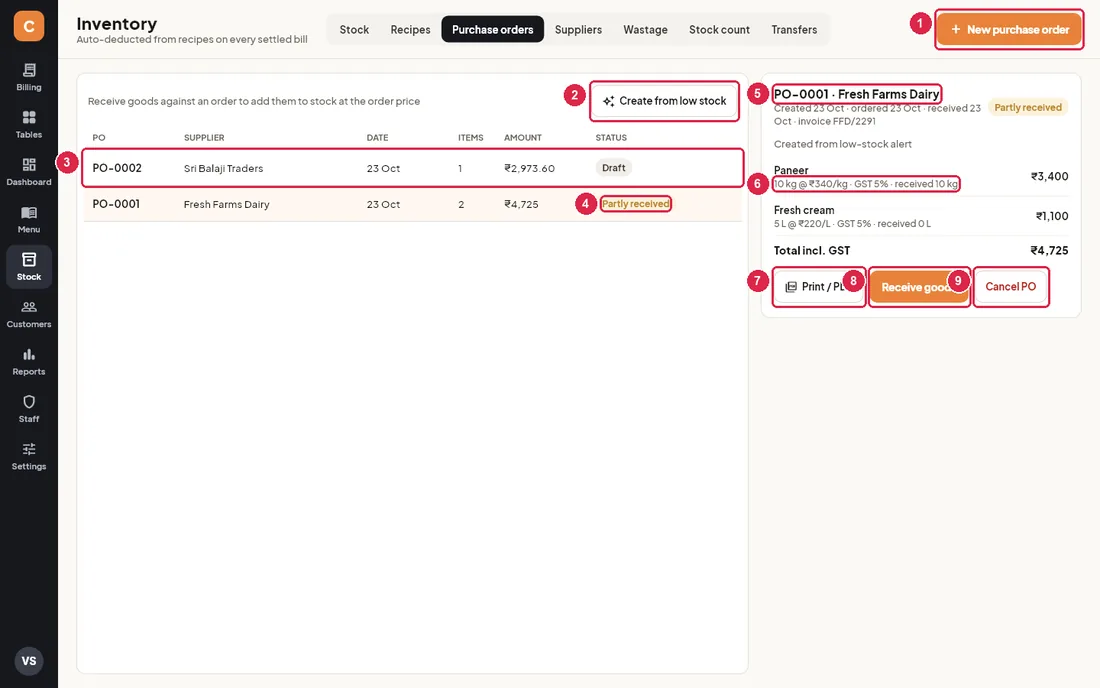Open the Menu section in the sidebar

tap(29, 220)
